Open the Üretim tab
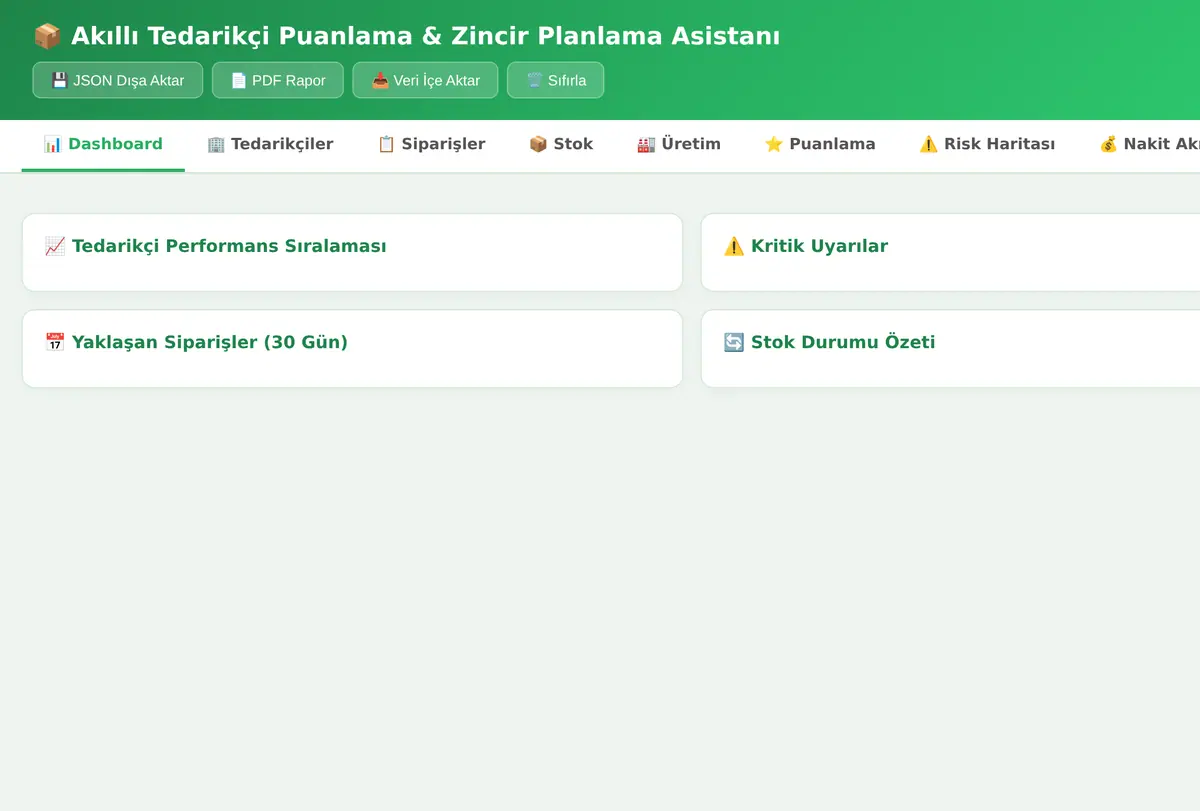This screenshot has height=811, width=1200. pos(679,144)
